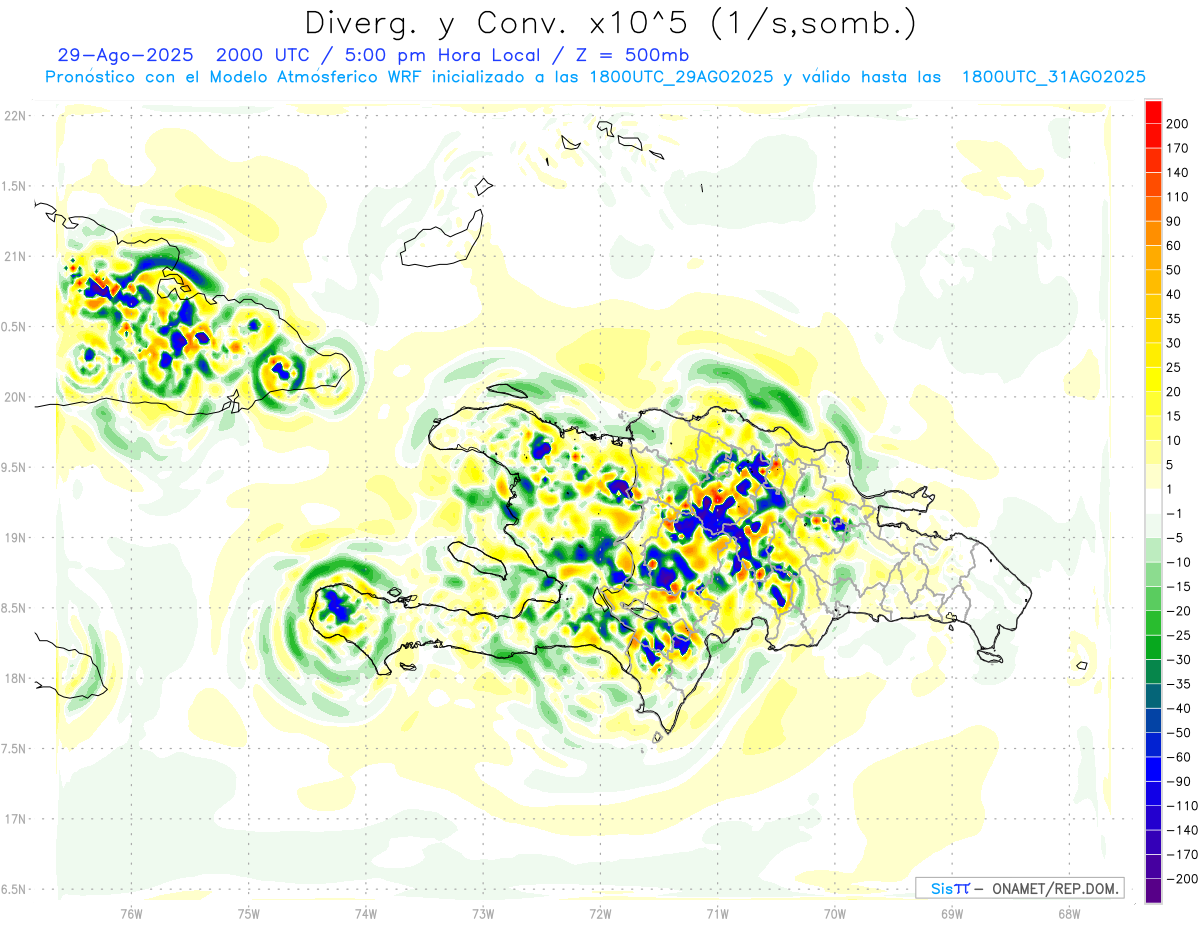Select the '73W' longitude label
The height and width of the screenshot is (927, 1200).
coord(483,913)
